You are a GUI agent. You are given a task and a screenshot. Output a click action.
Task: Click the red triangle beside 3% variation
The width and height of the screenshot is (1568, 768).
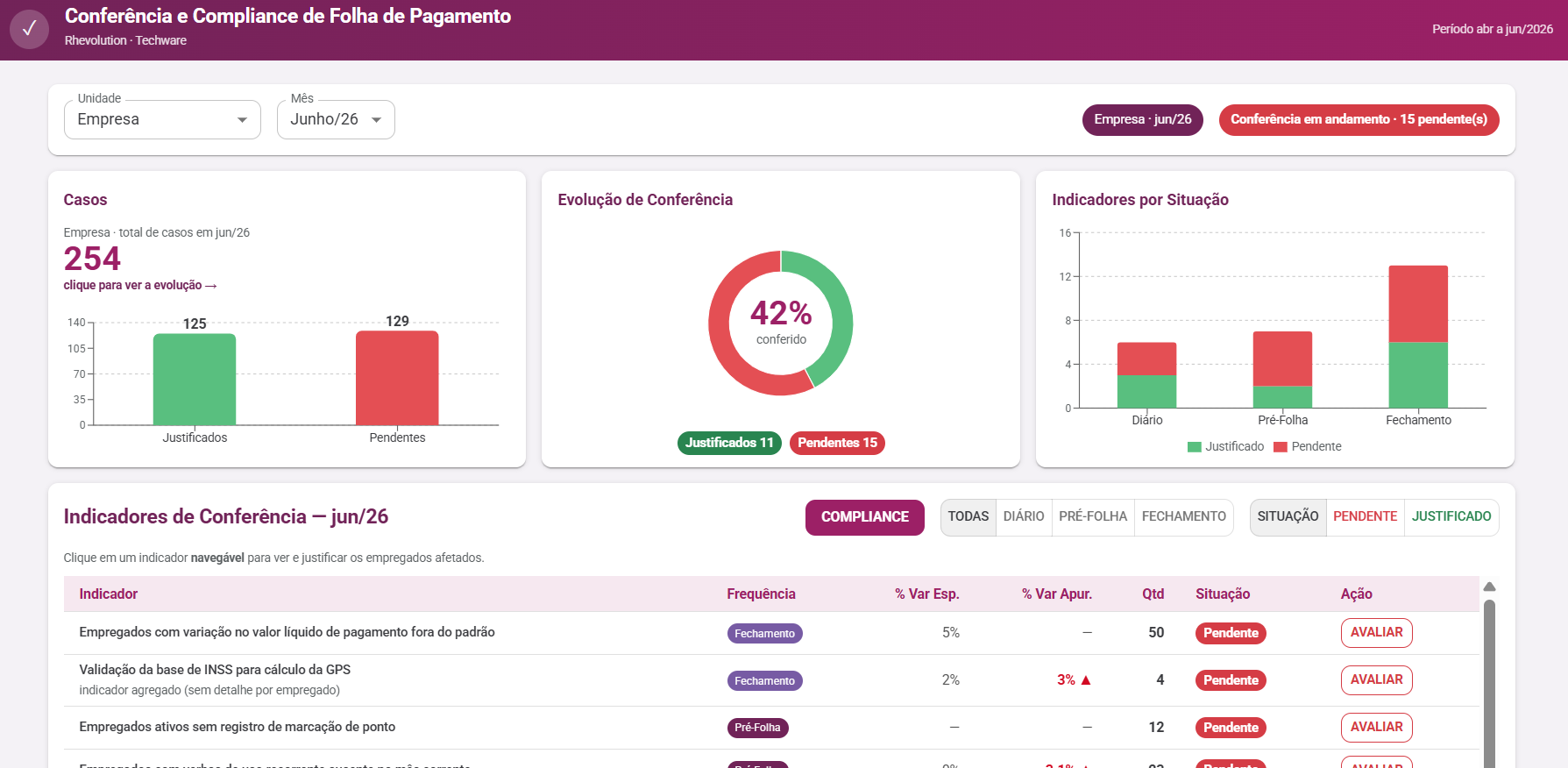(1086, 680)
